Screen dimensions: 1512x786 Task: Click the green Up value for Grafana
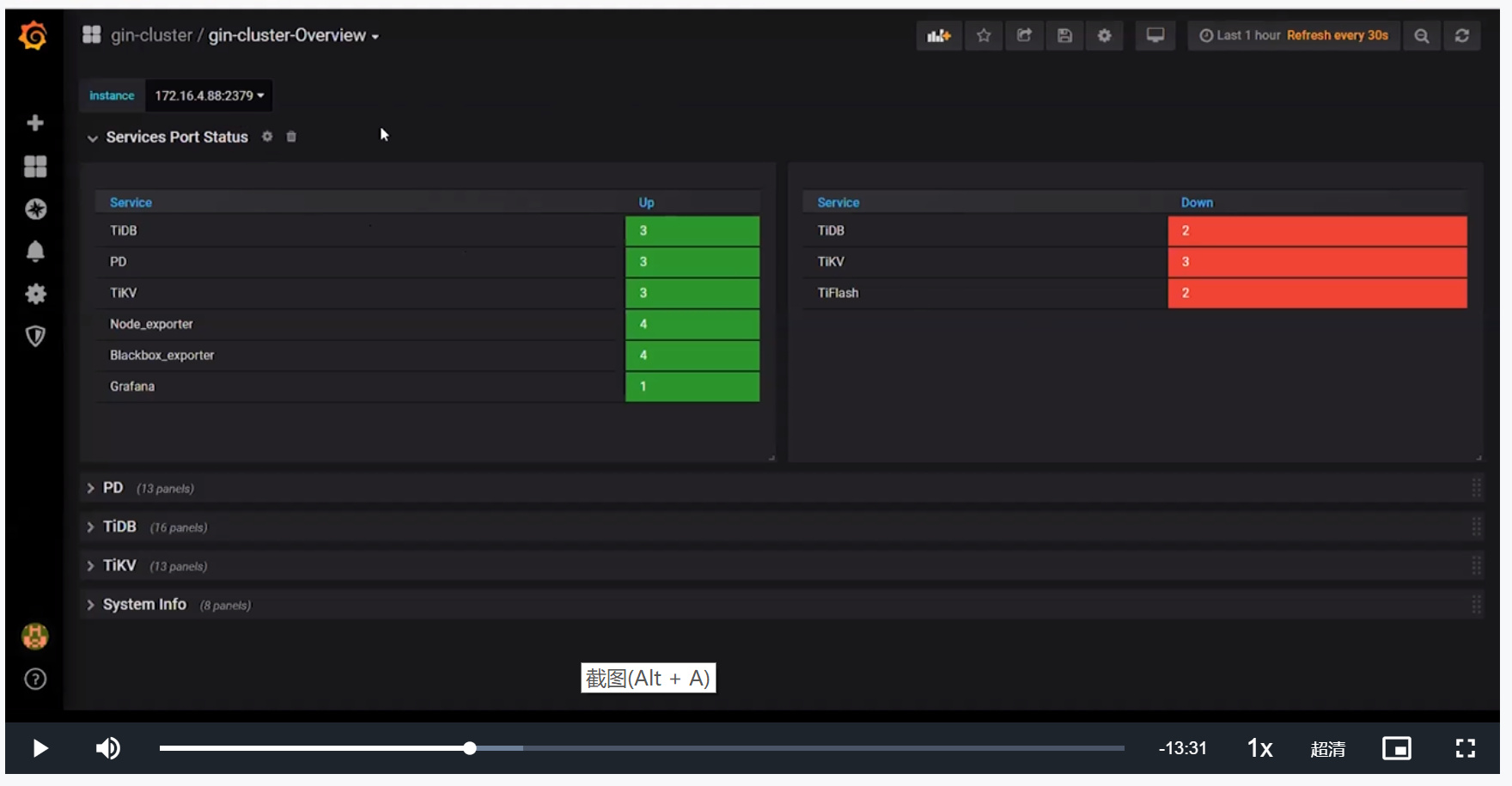[692, 387]
